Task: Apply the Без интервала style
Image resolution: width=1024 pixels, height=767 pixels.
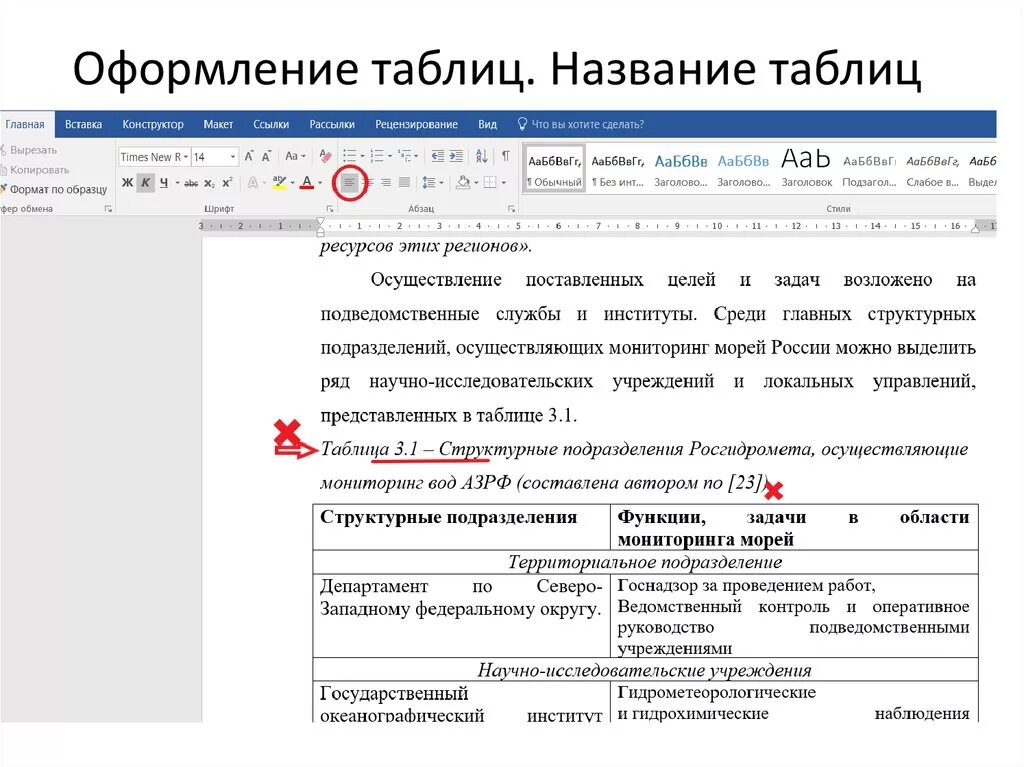Action: point(617,170)
